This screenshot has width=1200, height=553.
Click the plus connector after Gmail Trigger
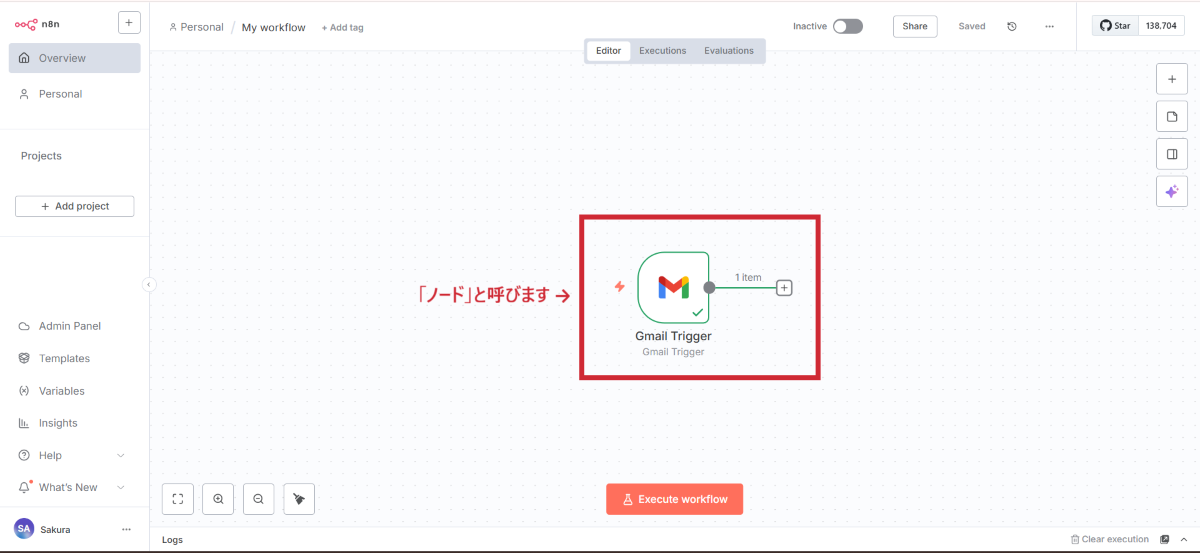(x=784, y=288)
